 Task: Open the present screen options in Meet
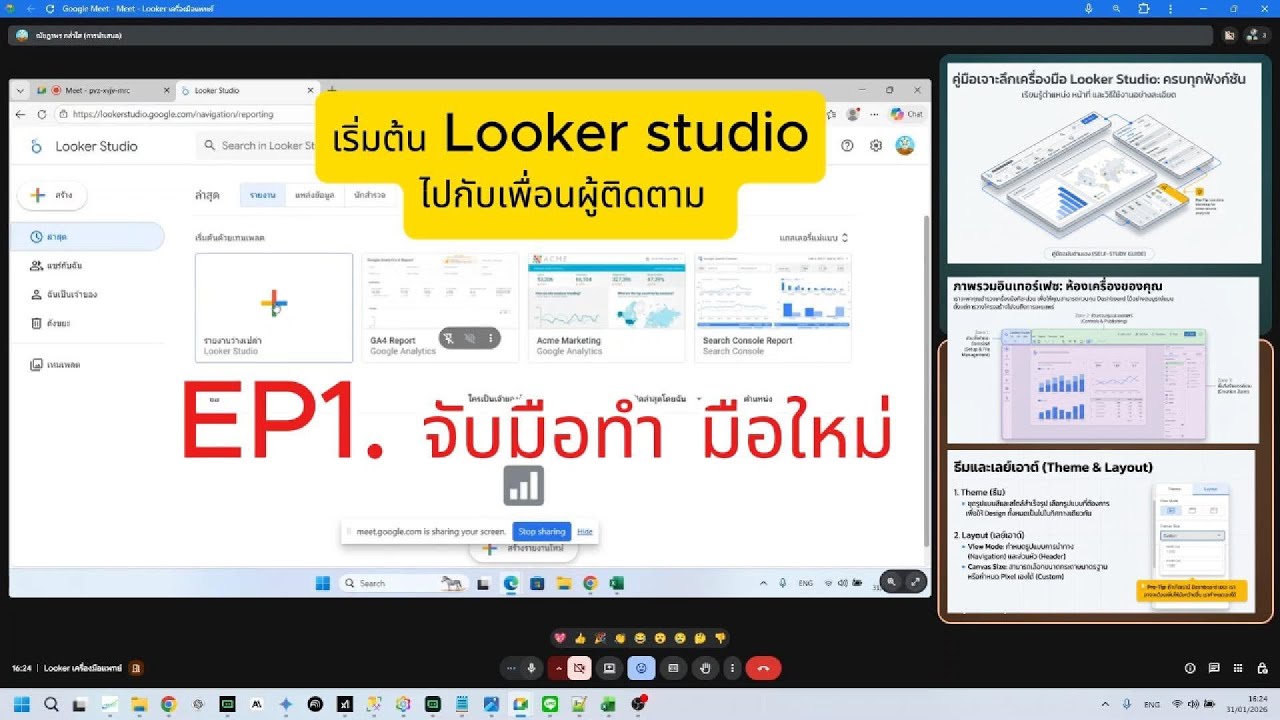click(x=609, y=668)
